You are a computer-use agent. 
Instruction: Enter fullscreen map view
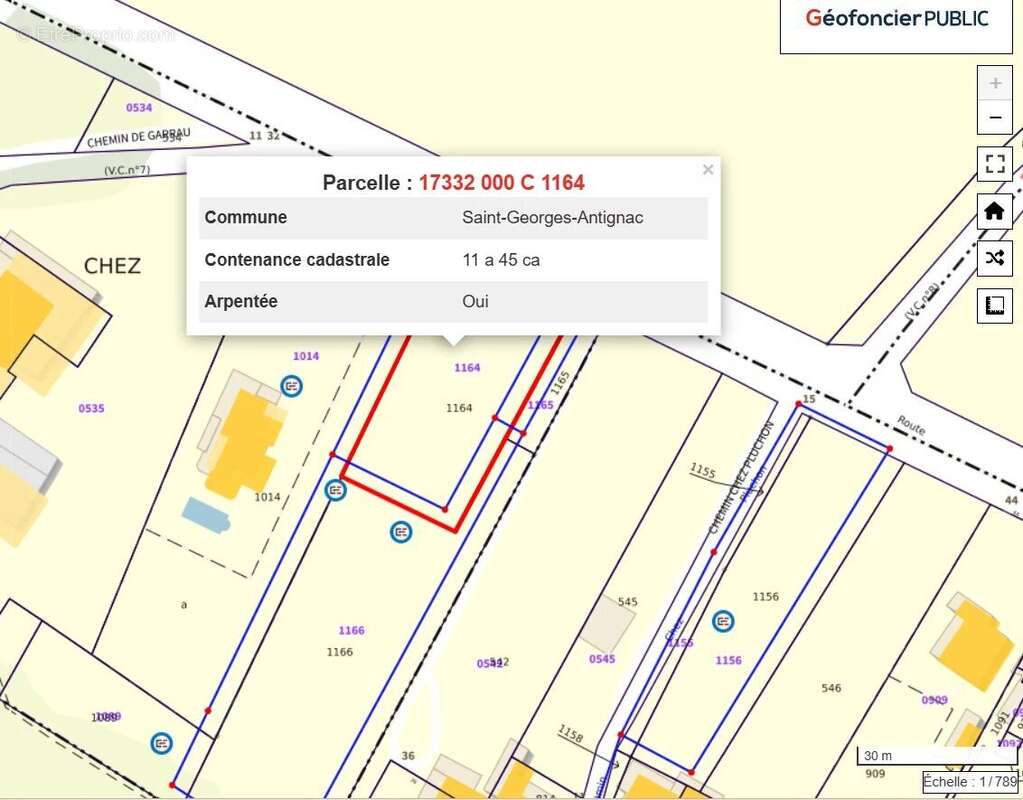pos(994,164)
